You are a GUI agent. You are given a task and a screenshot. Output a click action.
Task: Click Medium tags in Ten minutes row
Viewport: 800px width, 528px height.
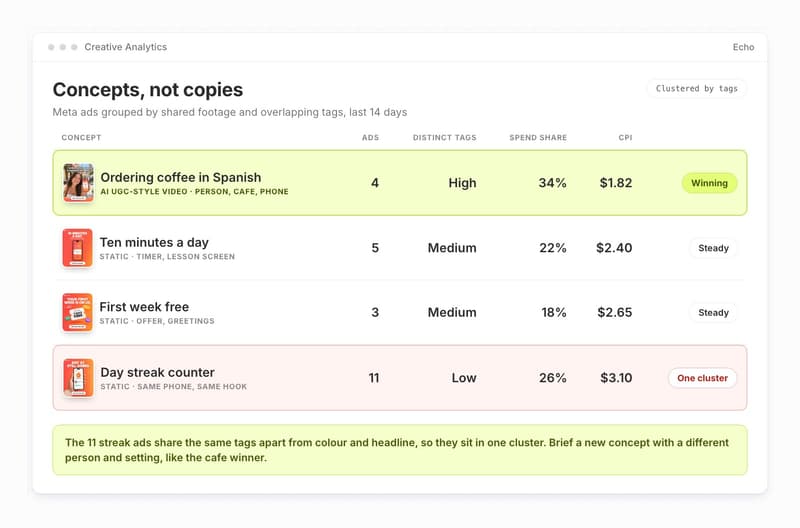pyautogui.click(x=452, y=248)
